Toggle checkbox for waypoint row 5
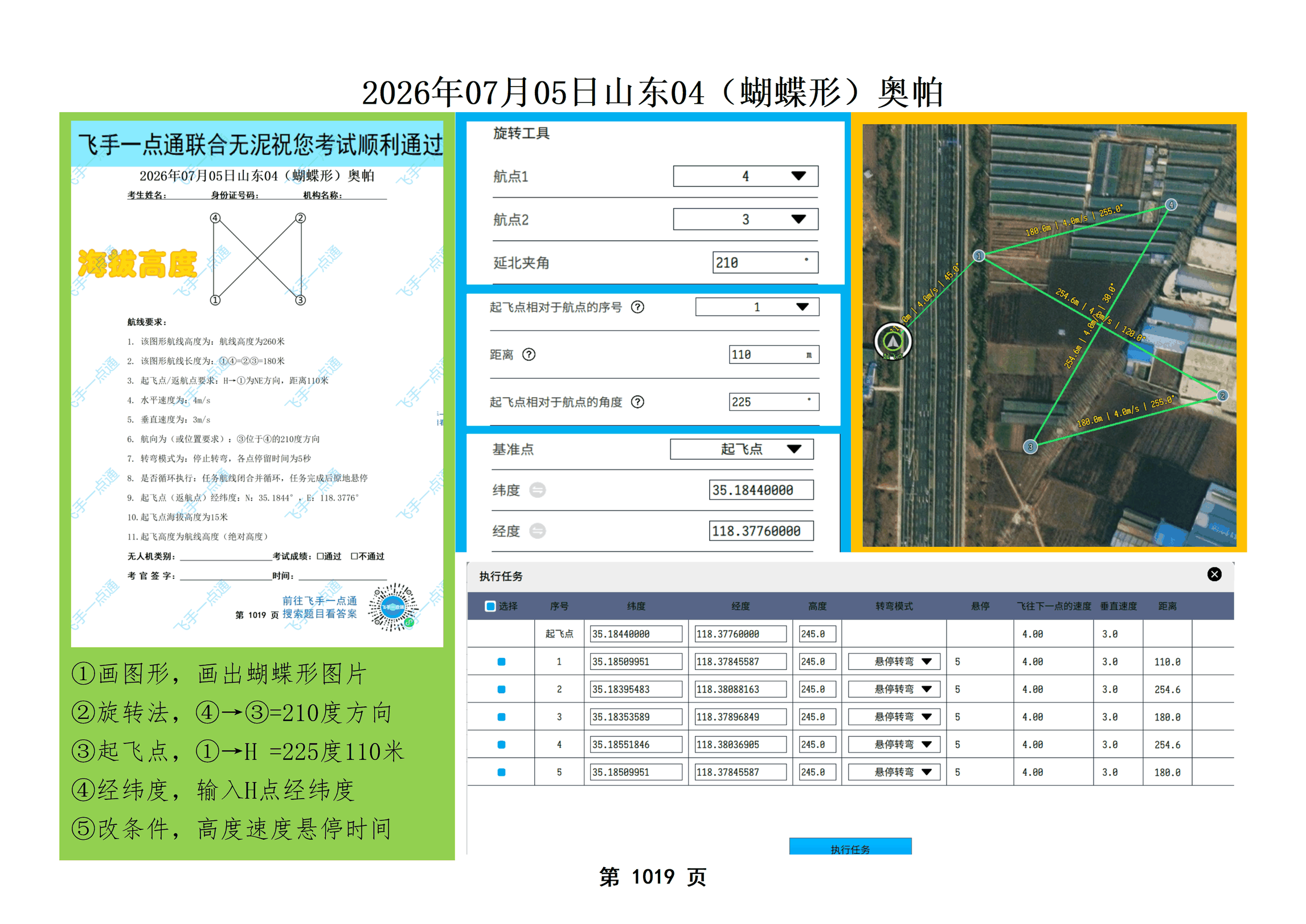Viewport: 1306px width, 924px height. coord(501,772)
